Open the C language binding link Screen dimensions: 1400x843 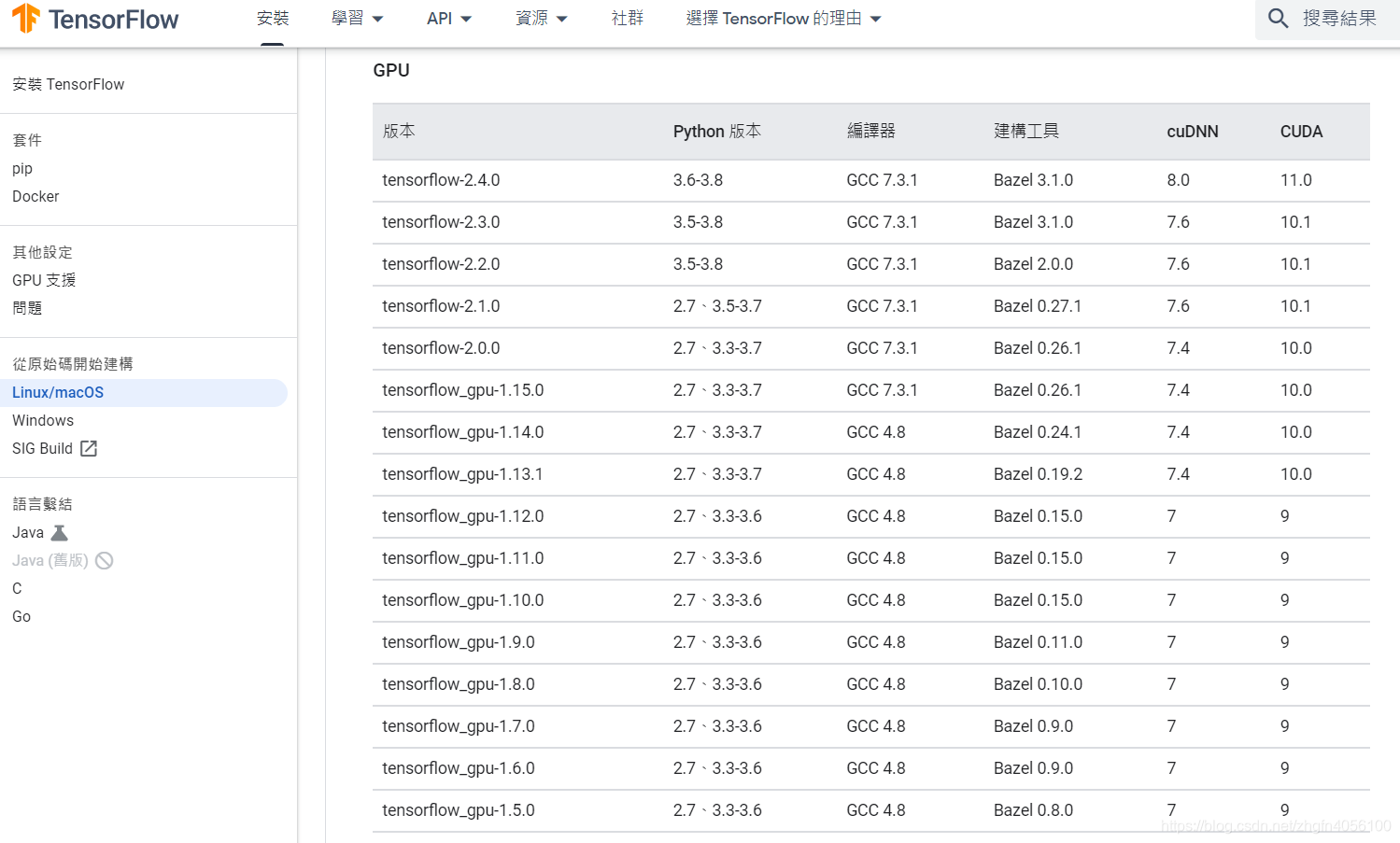tap(17, 589)
